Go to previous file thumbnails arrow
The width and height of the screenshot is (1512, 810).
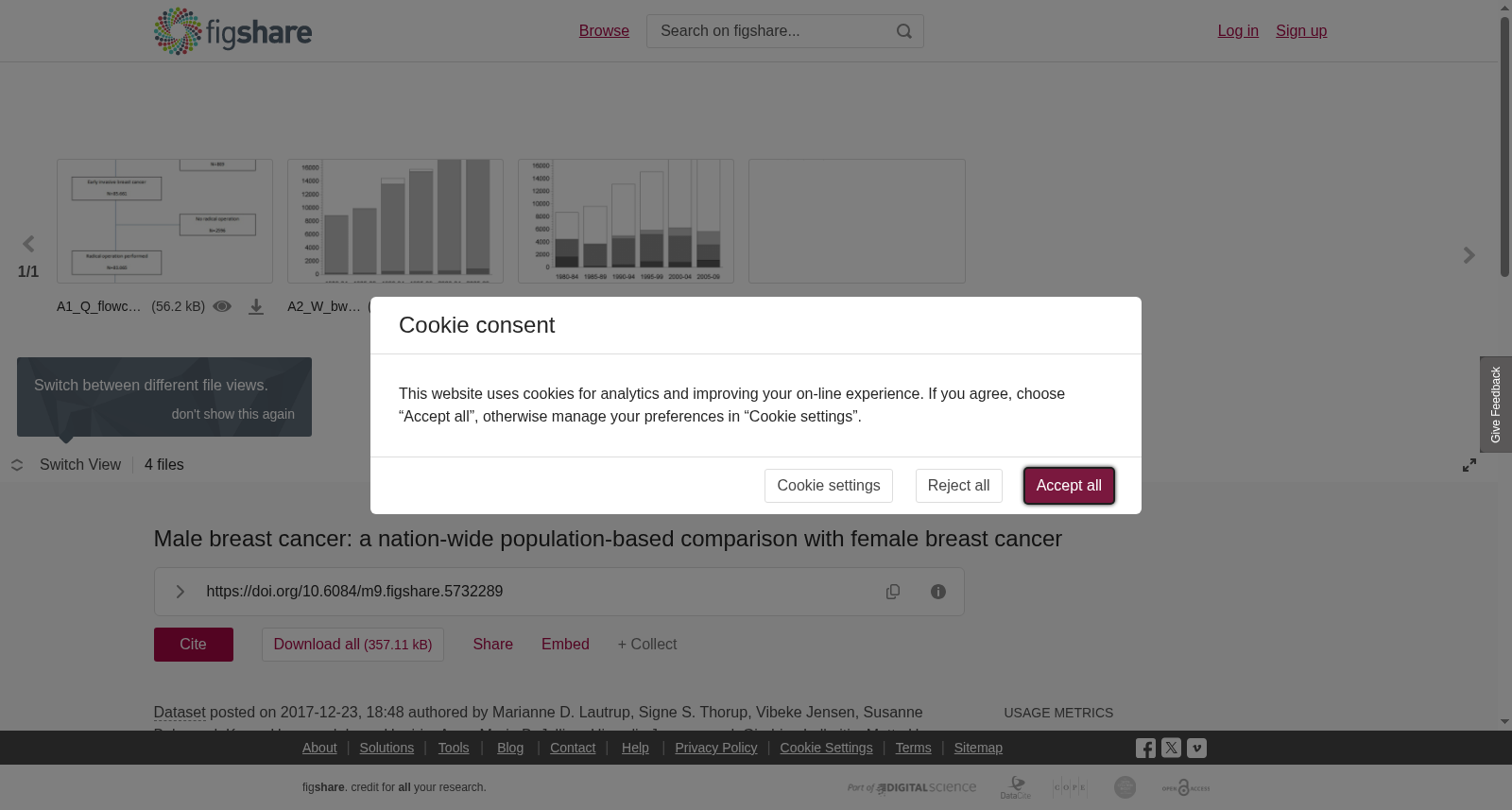(28, 244)
